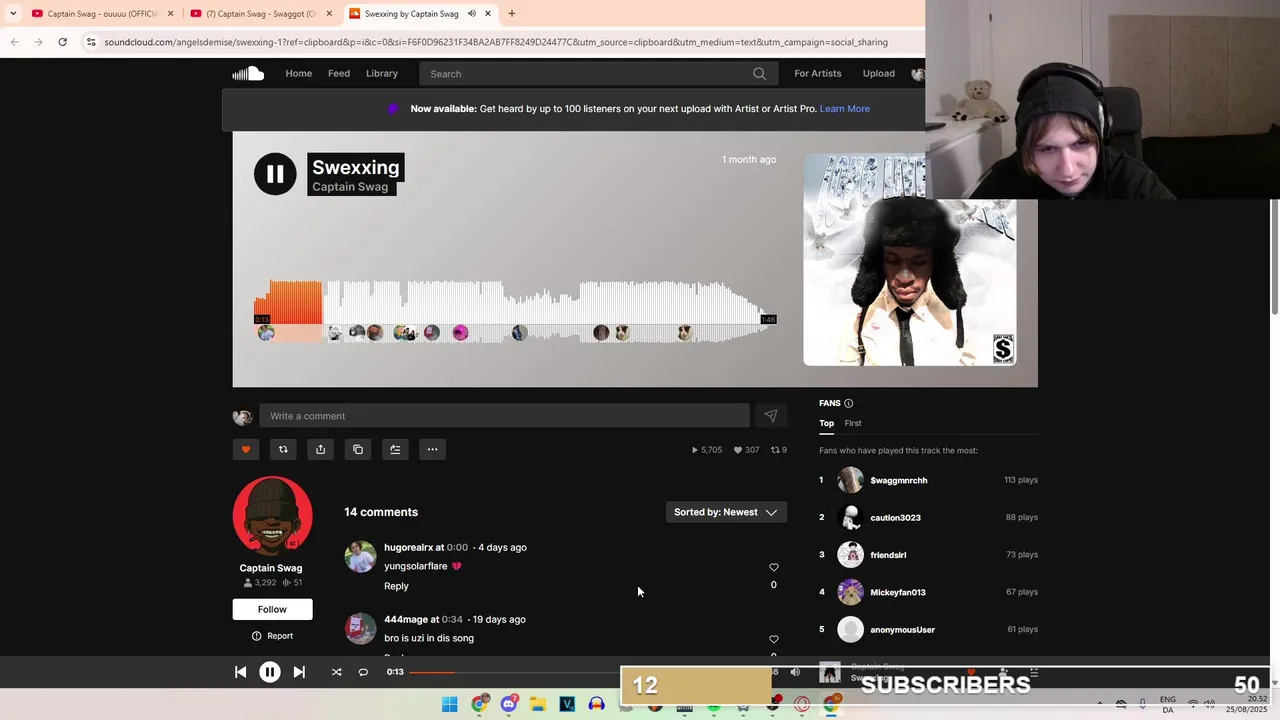Open the Upload page
The height and width of the screenshot is (720, 1280).
tap(879, 73)
